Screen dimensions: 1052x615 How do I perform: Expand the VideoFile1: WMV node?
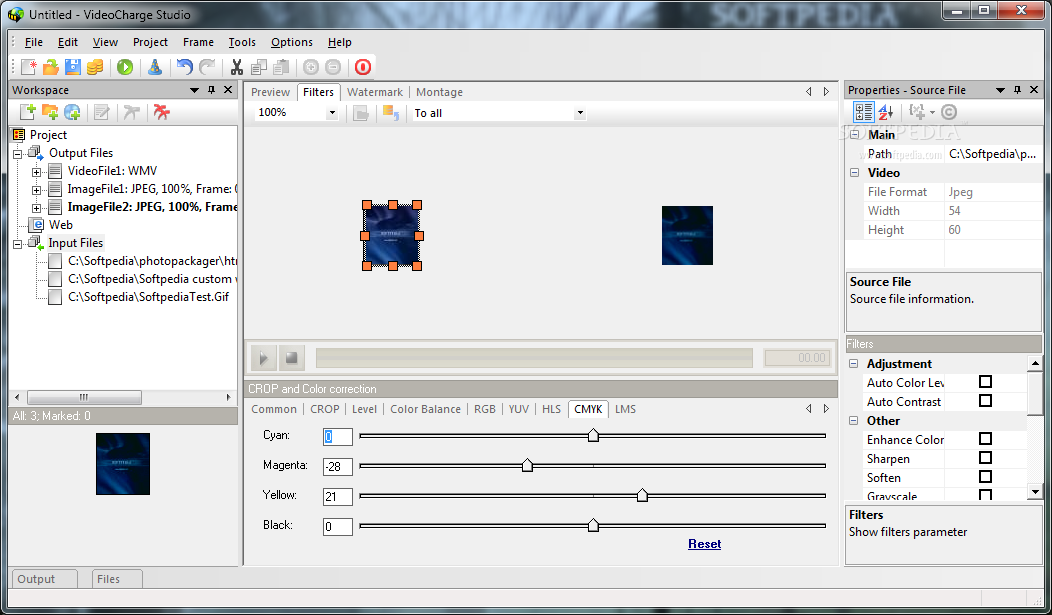pyautogui.click(x=36, y=172)
